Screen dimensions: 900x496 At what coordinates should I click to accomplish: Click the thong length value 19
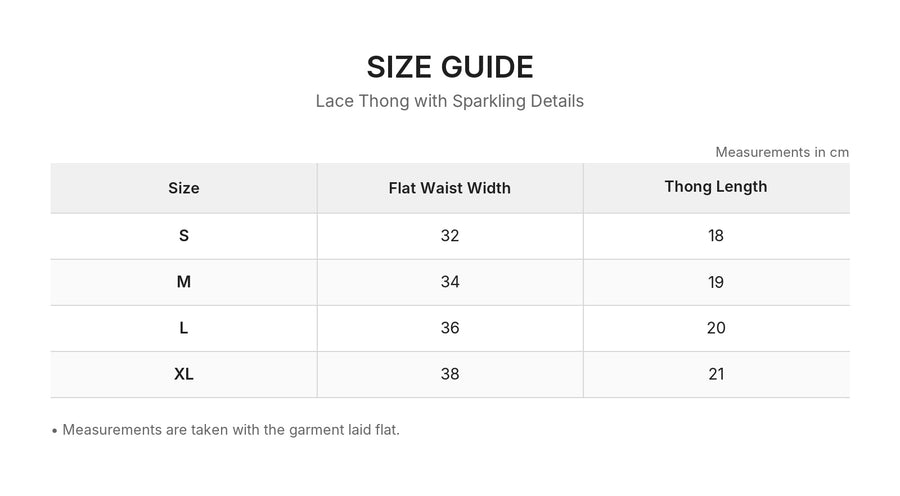[x=716, y=282]
